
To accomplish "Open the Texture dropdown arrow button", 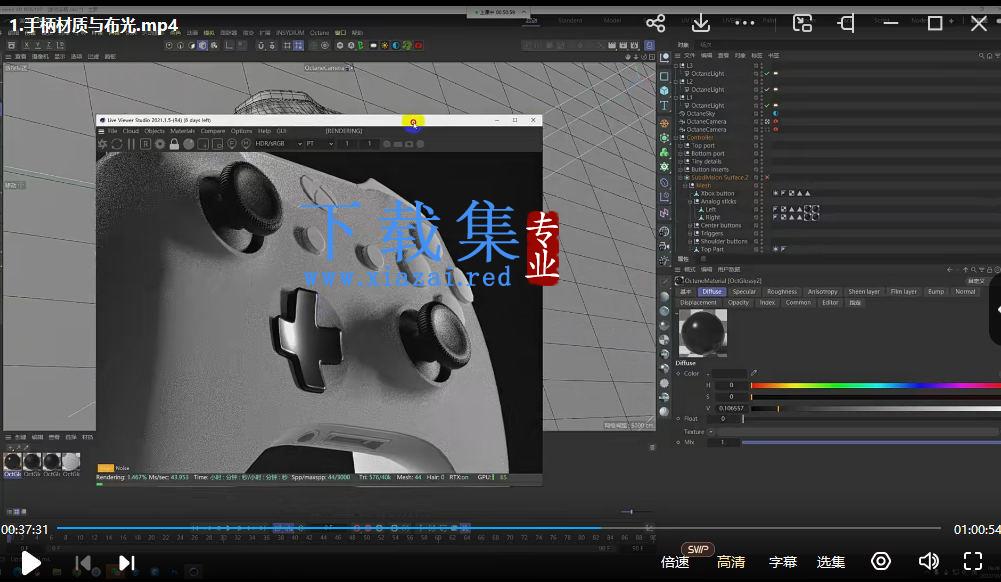I will coord(711,432).
